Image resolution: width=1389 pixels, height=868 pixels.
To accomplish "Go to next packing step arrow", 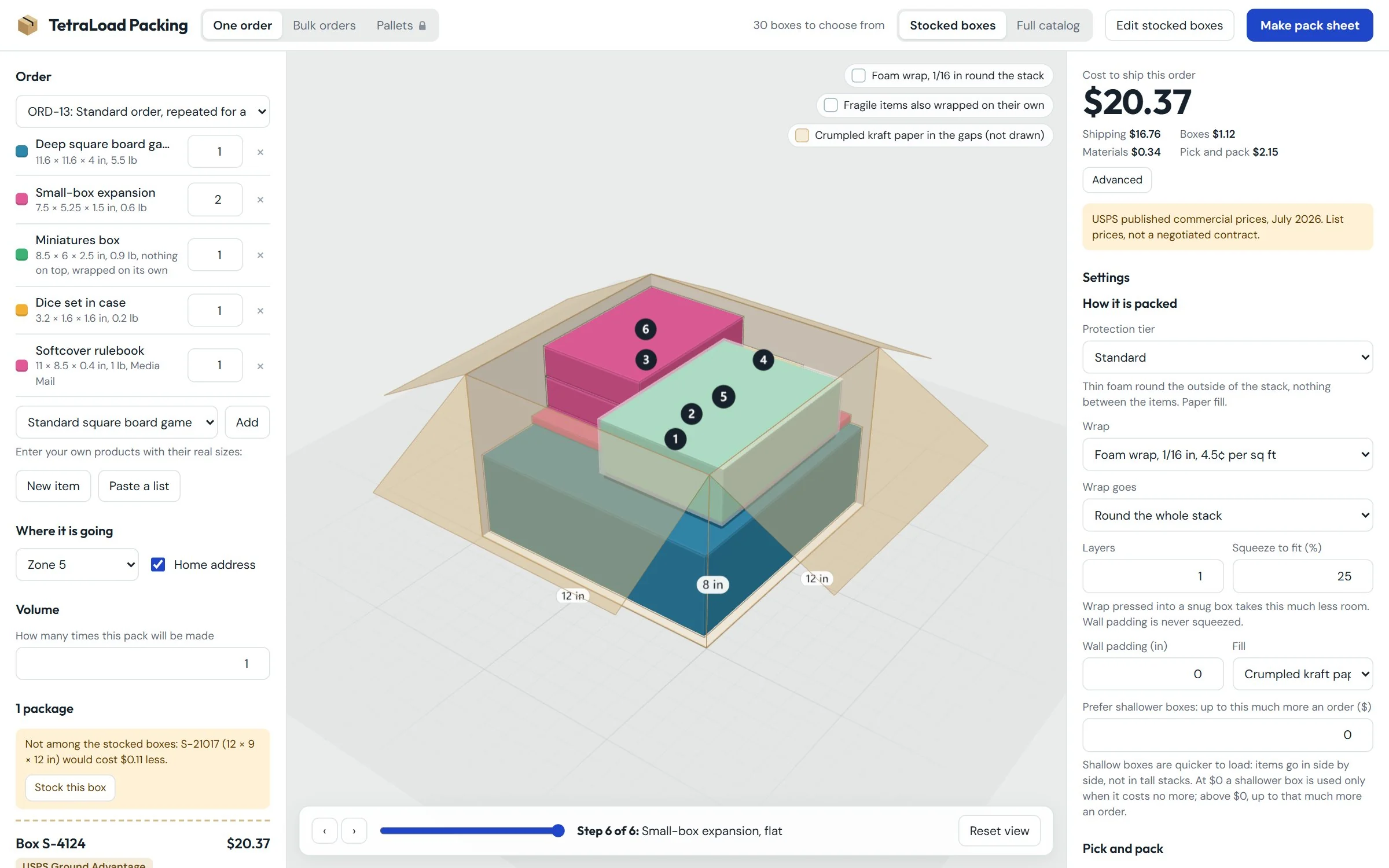I will click(x=354, y=831).
